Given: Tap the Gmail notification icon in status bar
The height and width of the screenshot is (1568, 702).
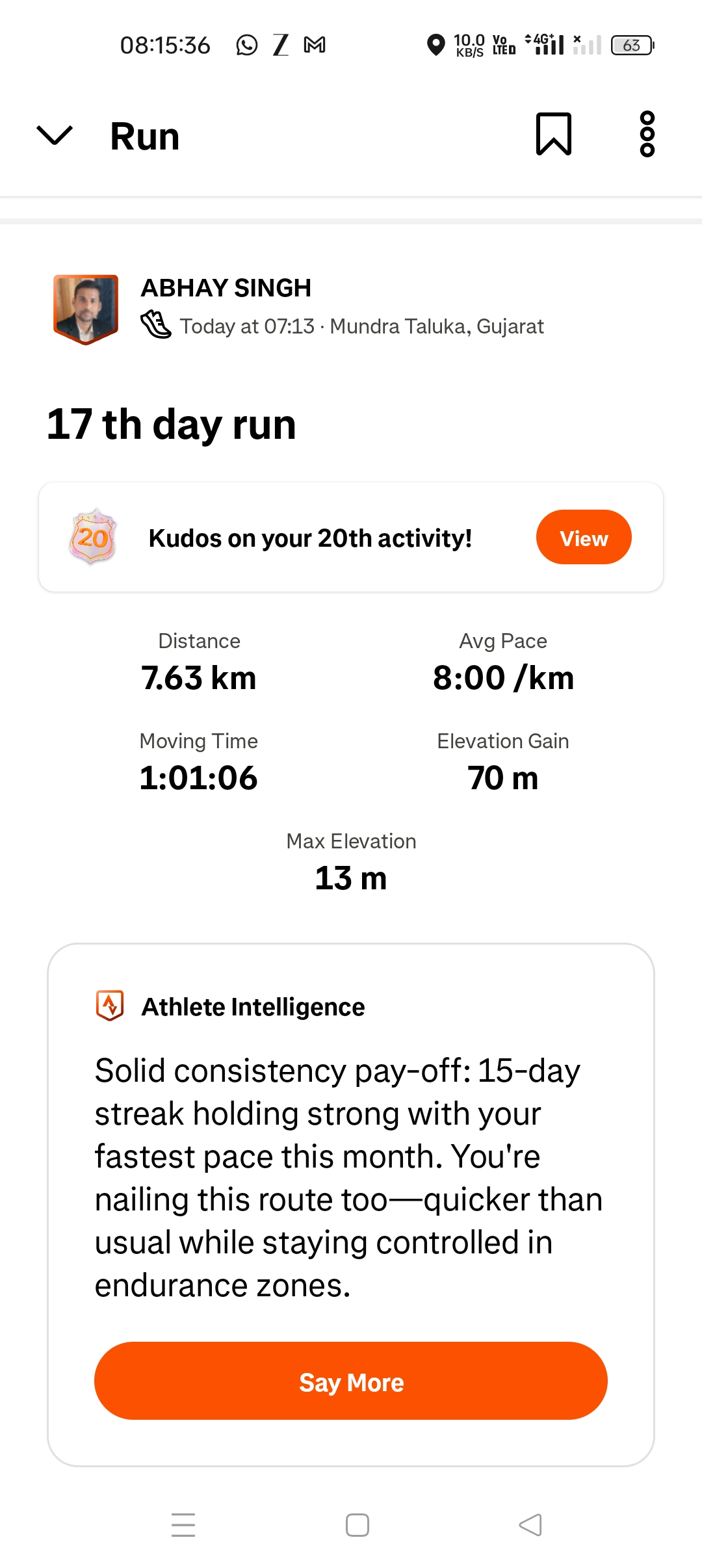Looking at the screenshot, I should pos(315,45).
